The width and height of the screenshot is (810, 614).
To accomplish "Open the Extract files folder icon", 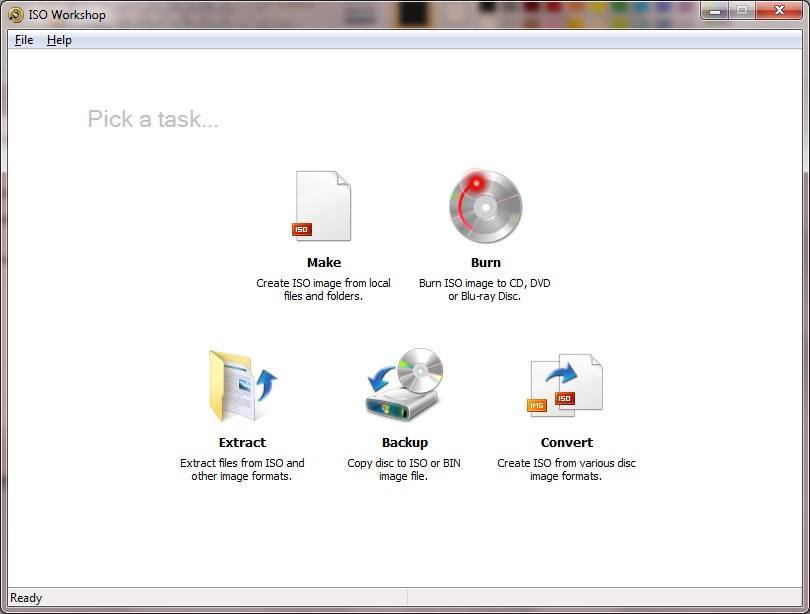I will click(x=243, y=385).
